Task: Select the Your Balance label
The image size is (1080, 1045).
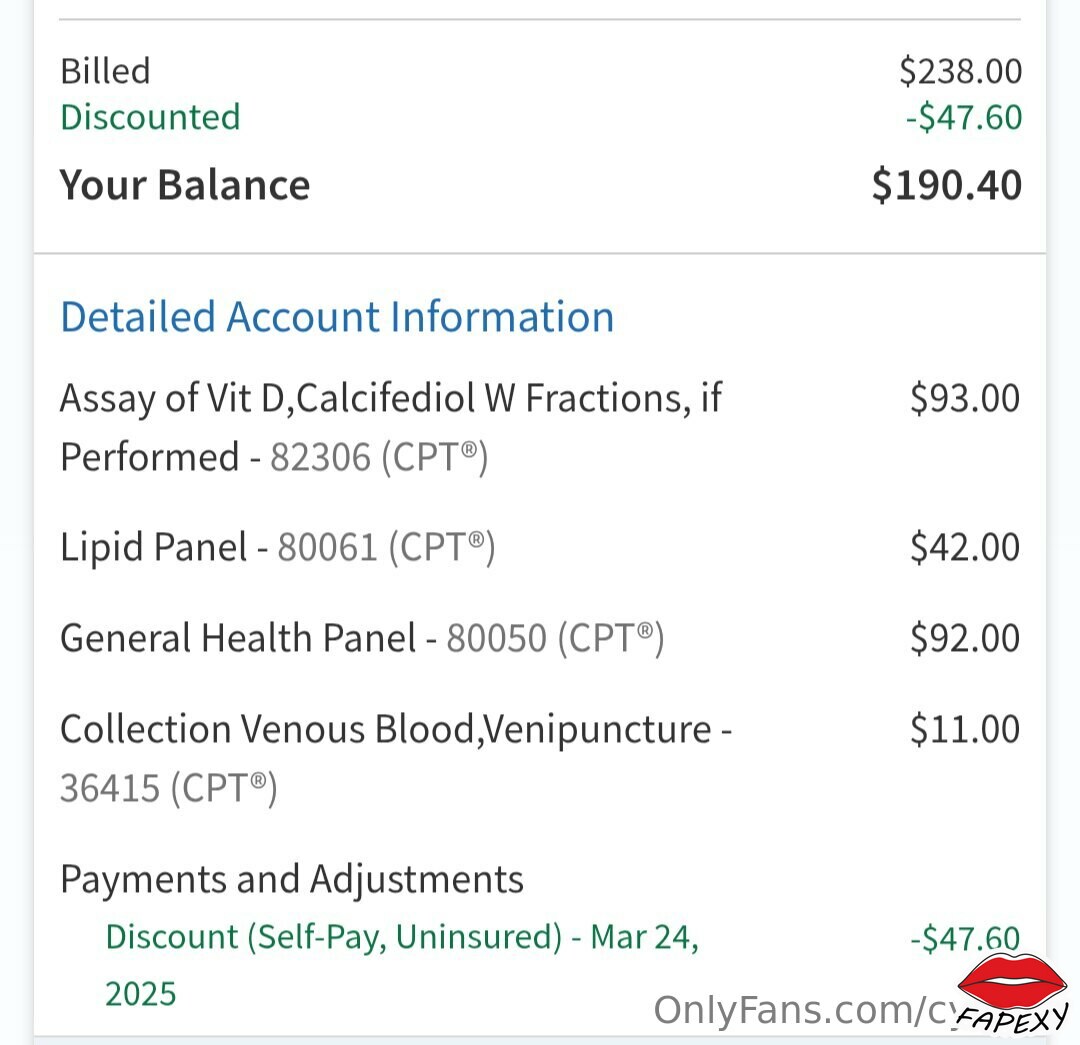Action: (185, 185)
